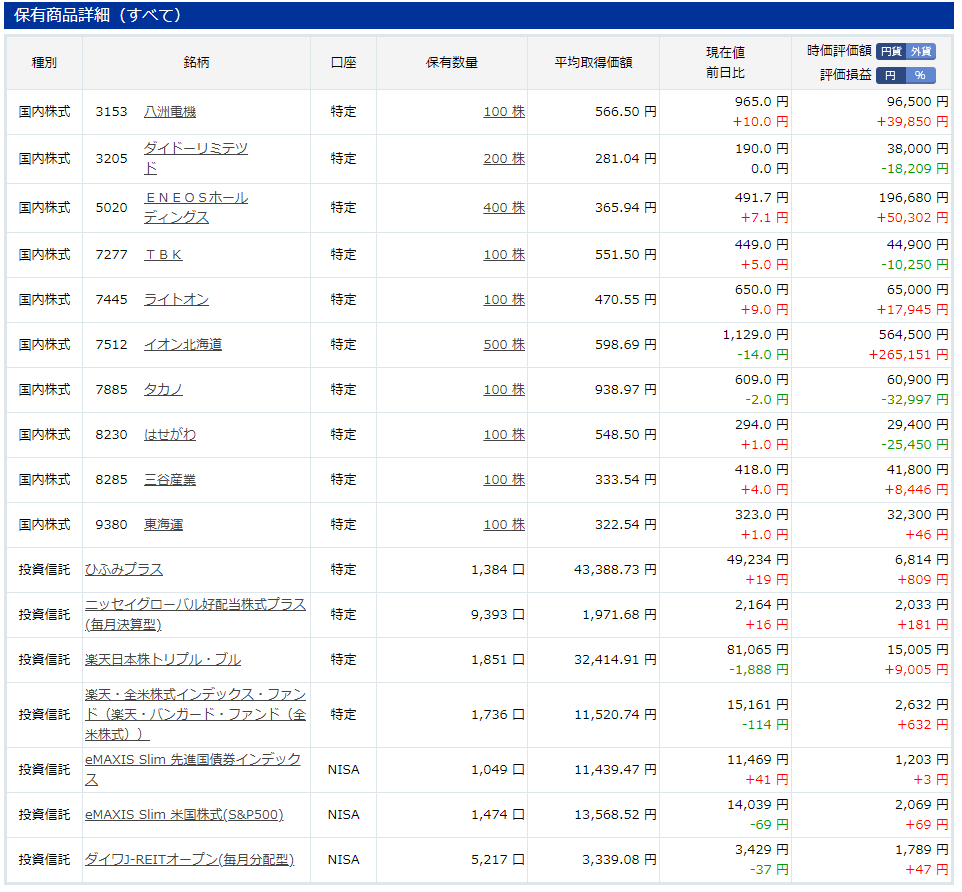This screenshot has height=892, width=962.
Task: Click the 保有数量 column header
Action: coord(452,63)
